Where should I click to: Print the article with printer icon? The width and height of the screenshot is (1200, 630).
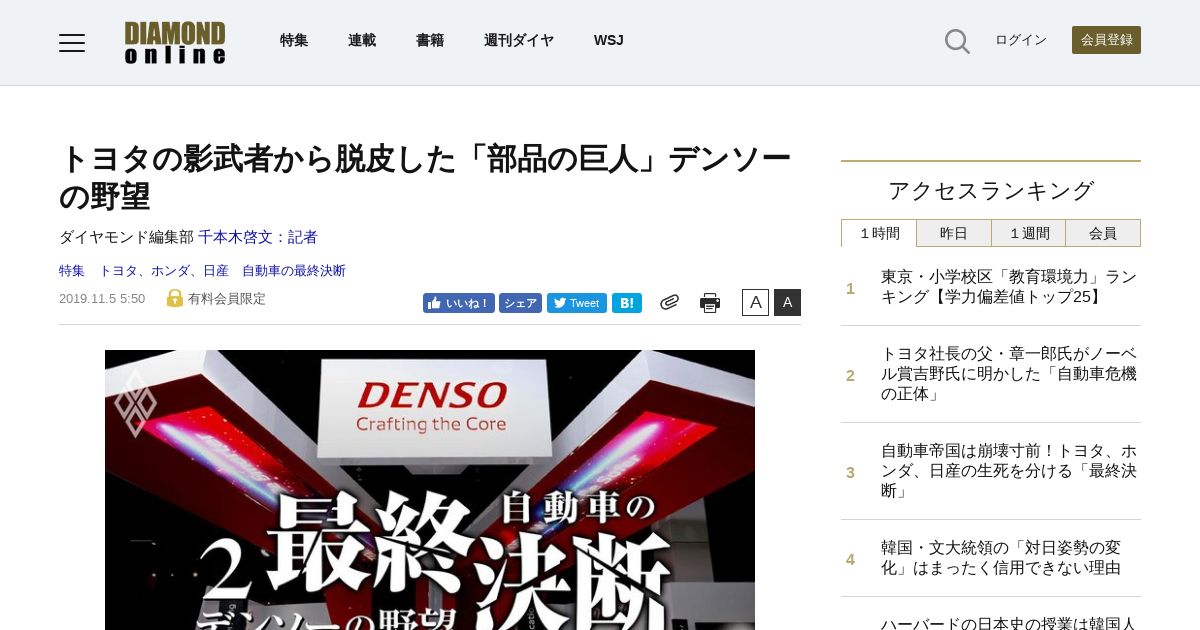tap(710, 303)
